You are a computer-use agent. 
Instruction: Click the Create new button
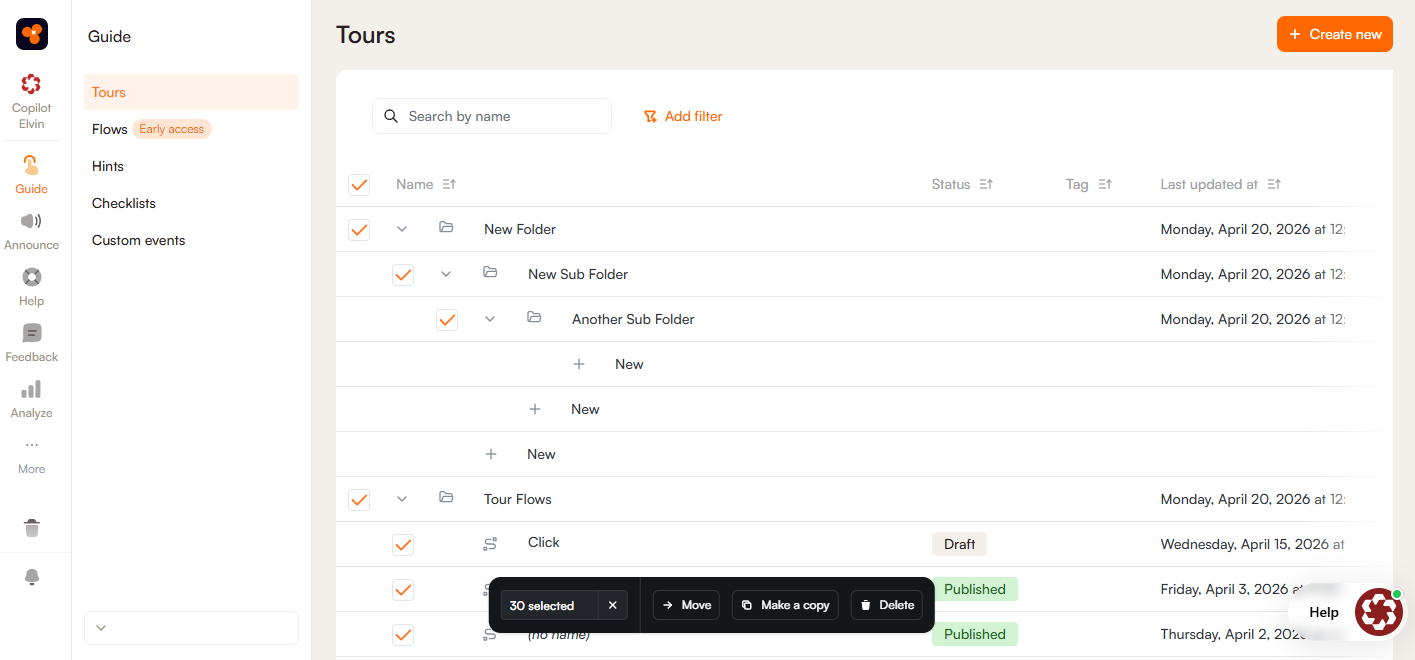pyautogui.click(x=1334, y=34)
